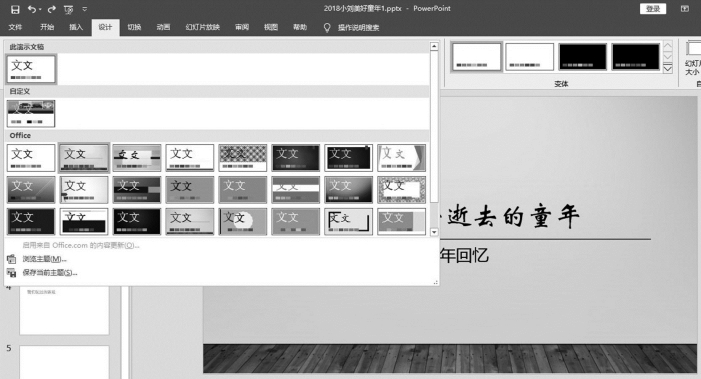Click the Undo arrow icon
Viewport: 701px width, 379px height.
(x=31, y=9)
